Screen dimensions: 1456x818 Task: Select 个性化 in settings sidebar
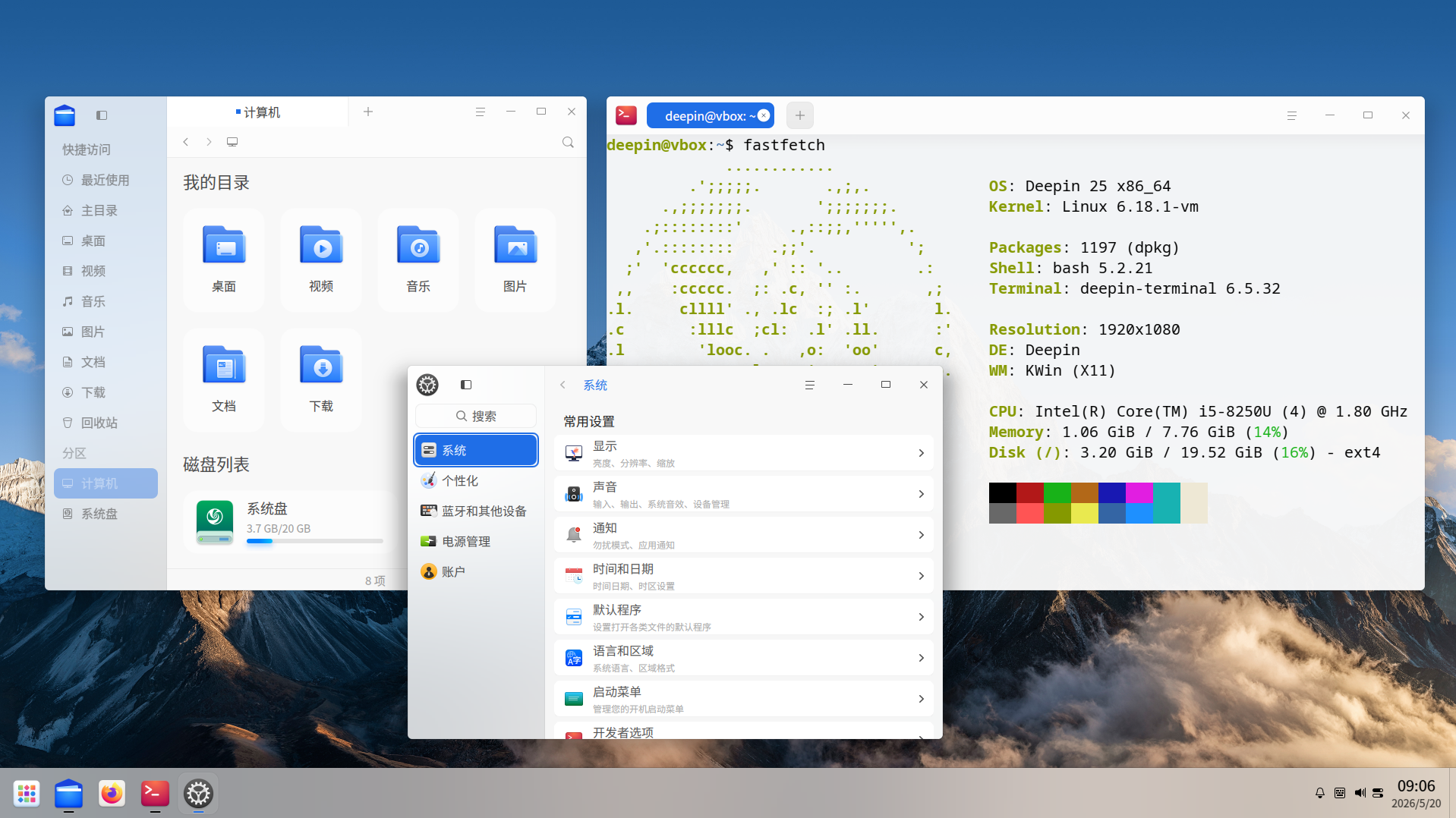coord(476,480)
